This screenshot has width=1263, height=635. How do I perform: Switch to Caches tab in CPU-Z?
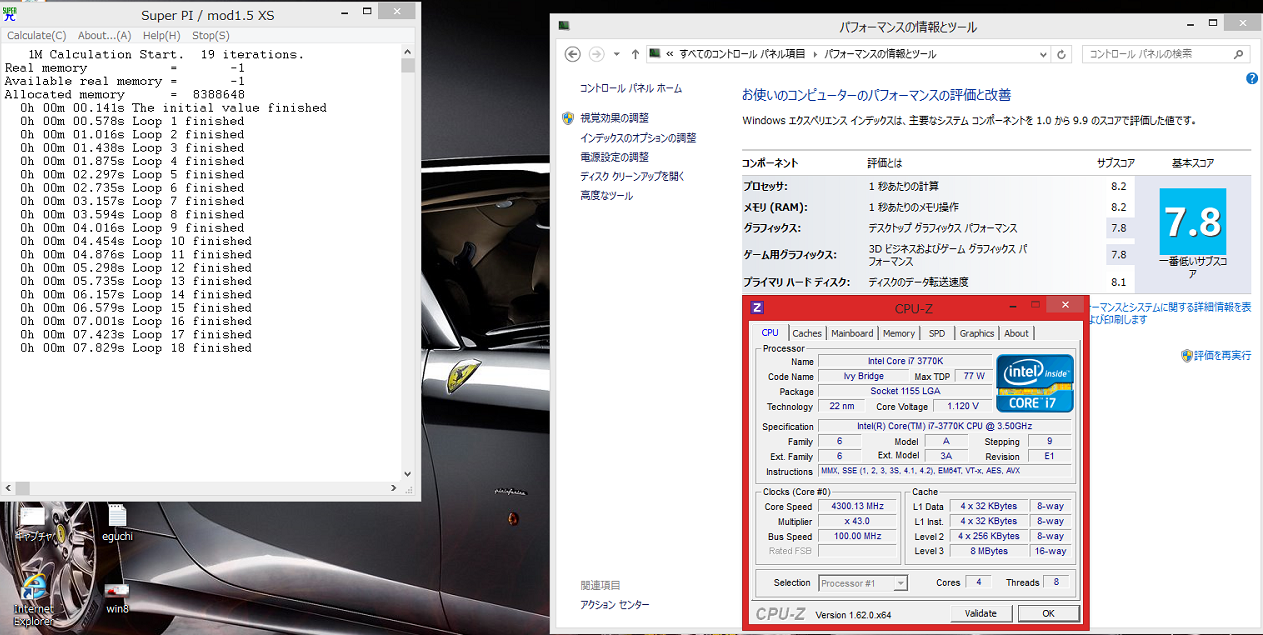coord(807,334)
